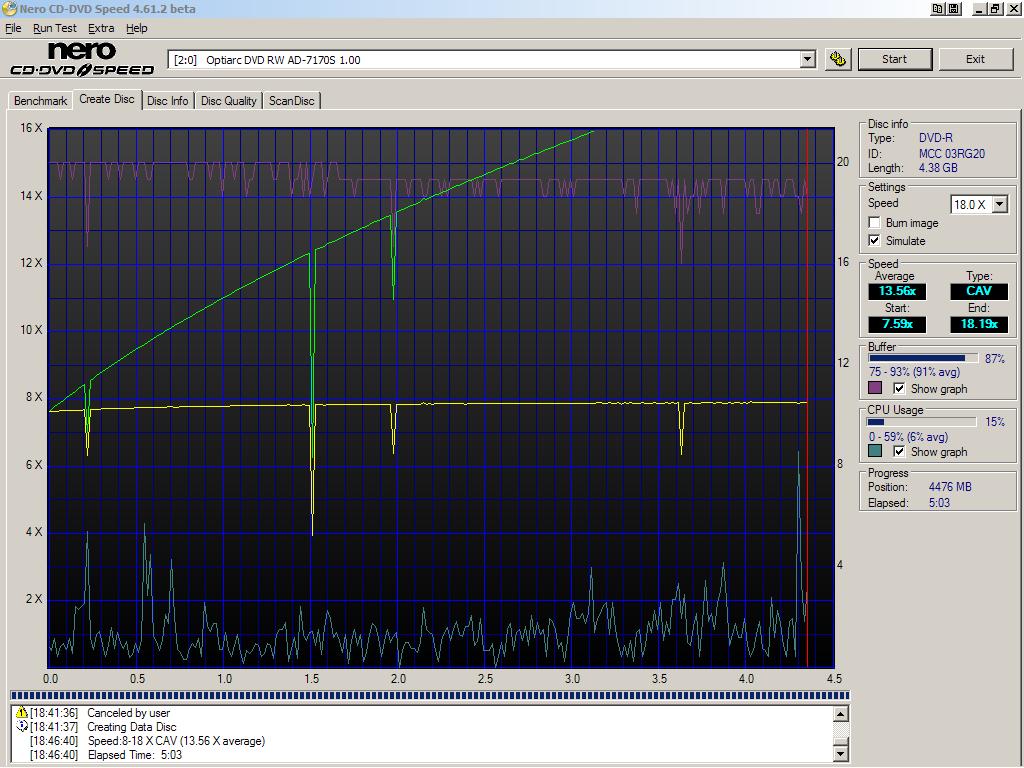Click the Nero CD-DVD Speed logo
Viewport: 1024px width, 768px height.
pos(82,59)
